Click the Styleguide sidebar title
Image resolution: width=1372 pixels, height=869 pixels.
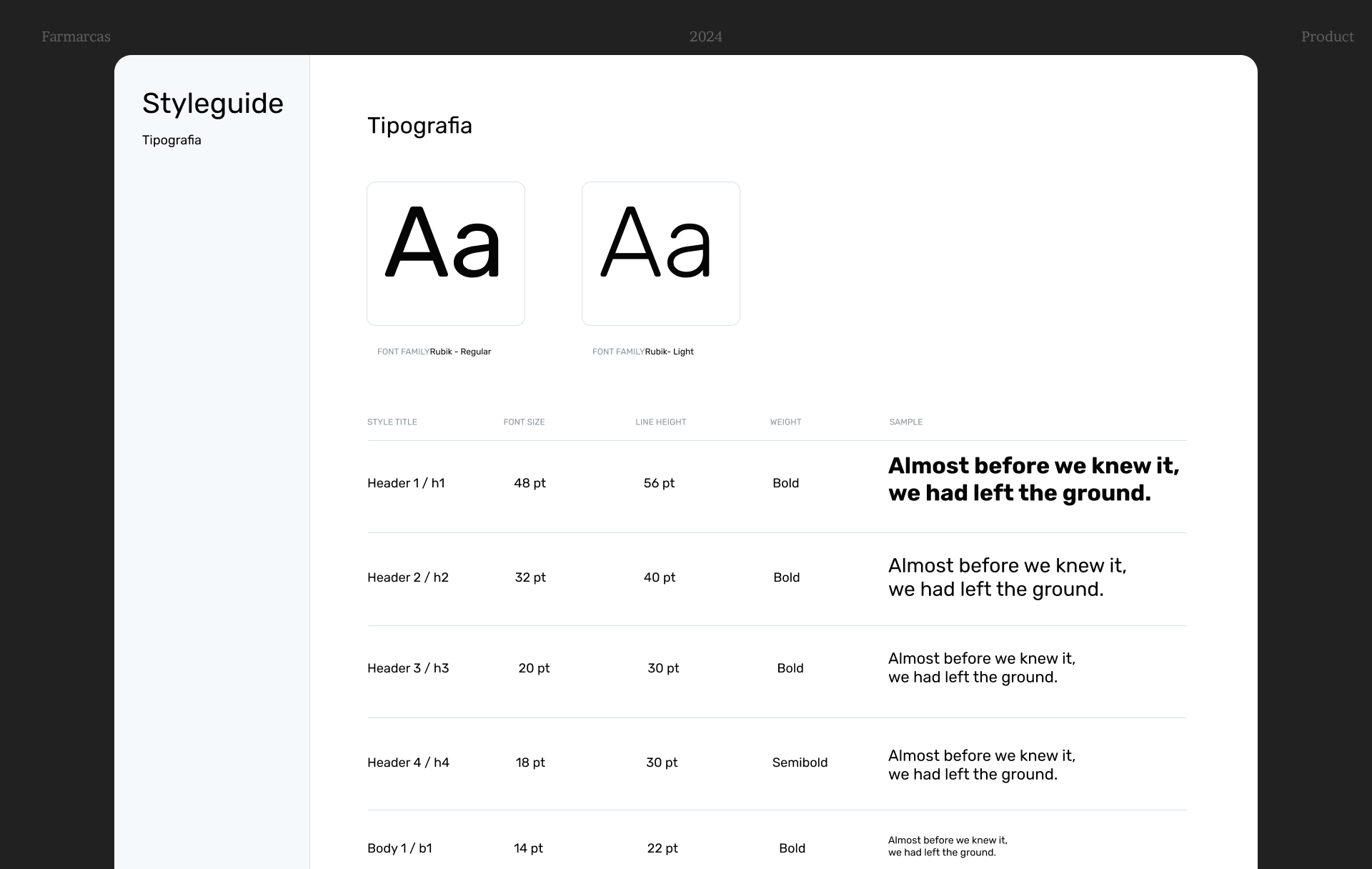click(x=212, y=104)
